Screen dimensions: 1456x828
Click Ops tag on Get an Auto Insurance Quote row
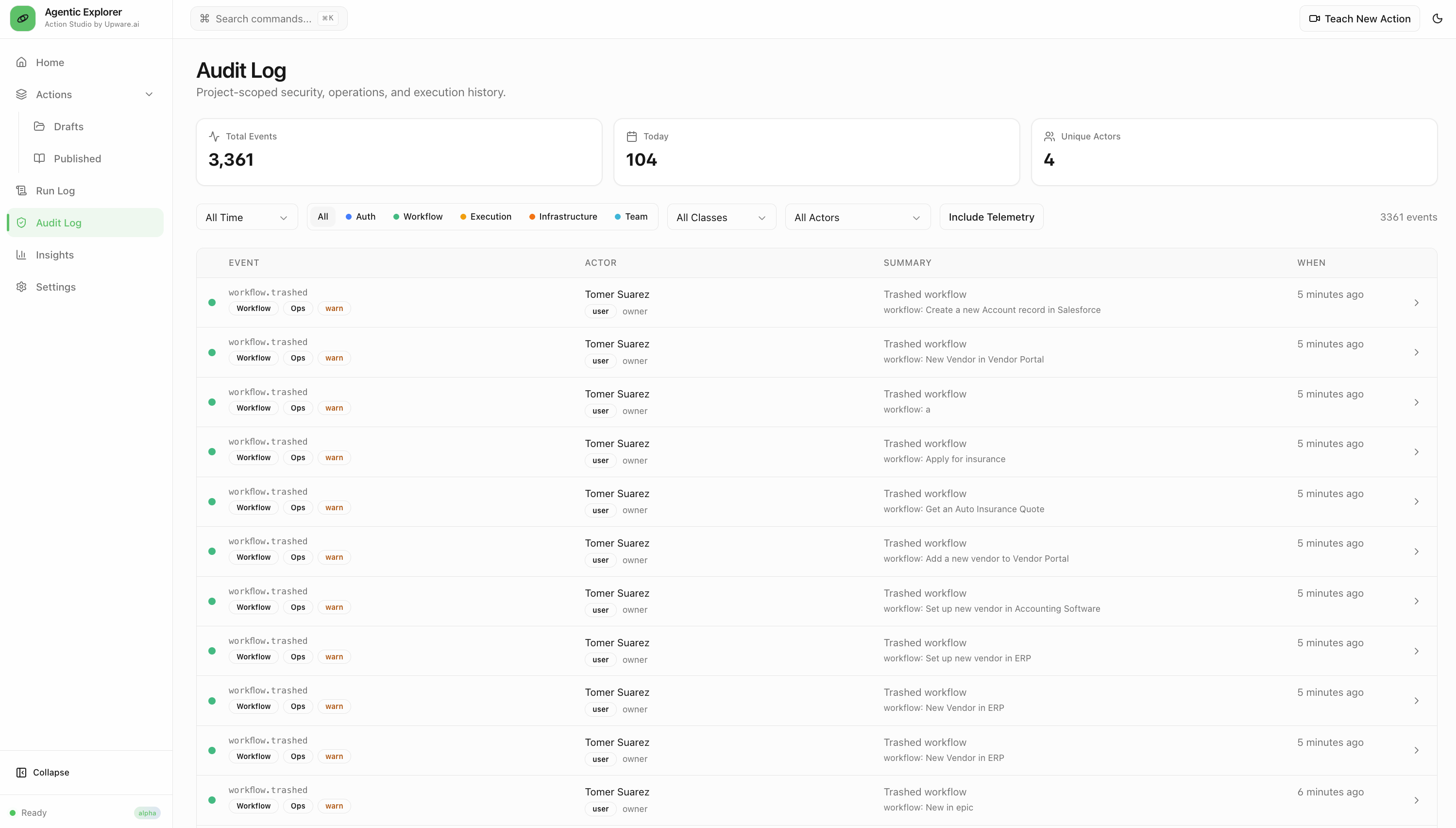(298, 507)
